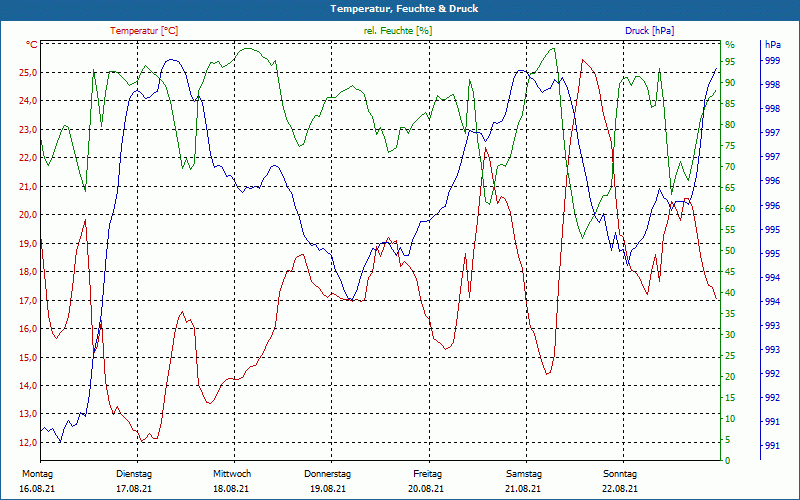Viewport: 800px width, 500px height.
Task: Click the "Montag" day label
Action: point(38,473)
